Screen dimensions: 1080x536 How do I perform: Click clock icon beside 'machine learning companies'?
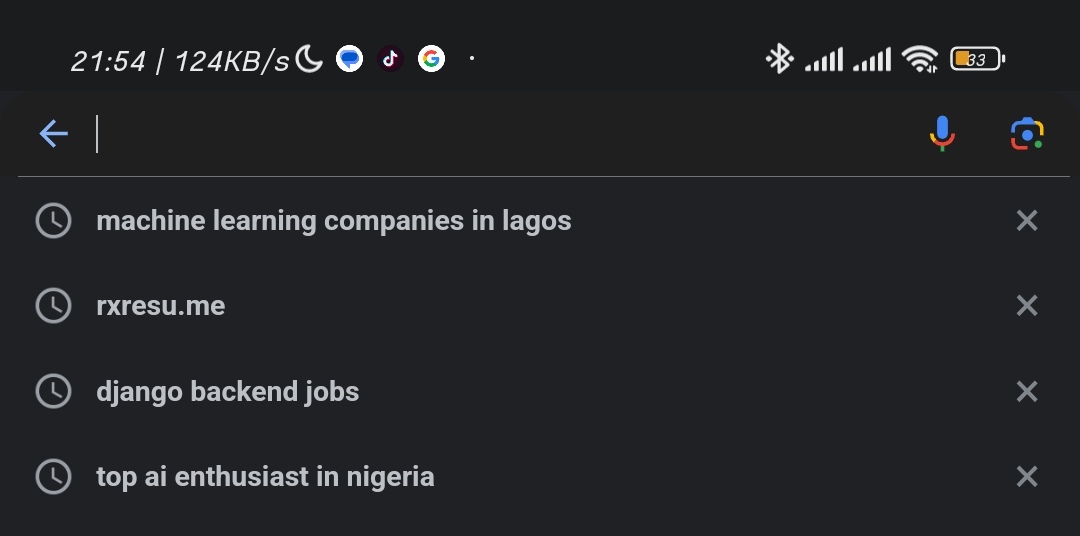coord(53,220)
